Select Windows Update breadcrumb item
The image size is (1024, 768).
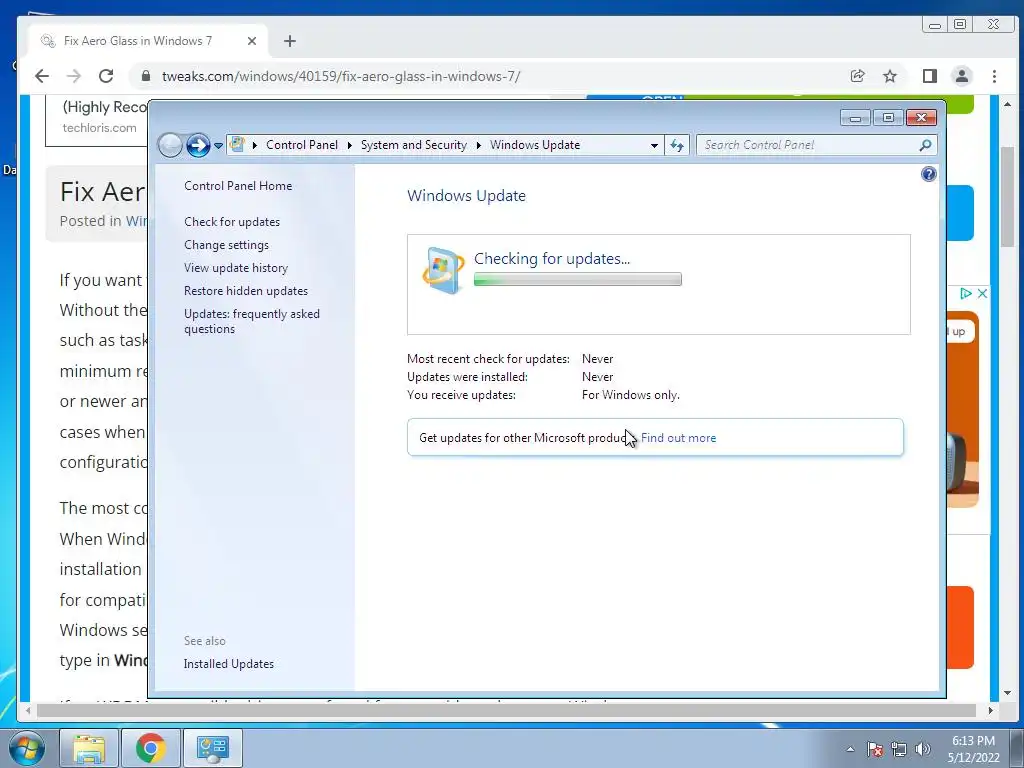tap(535, 145)
